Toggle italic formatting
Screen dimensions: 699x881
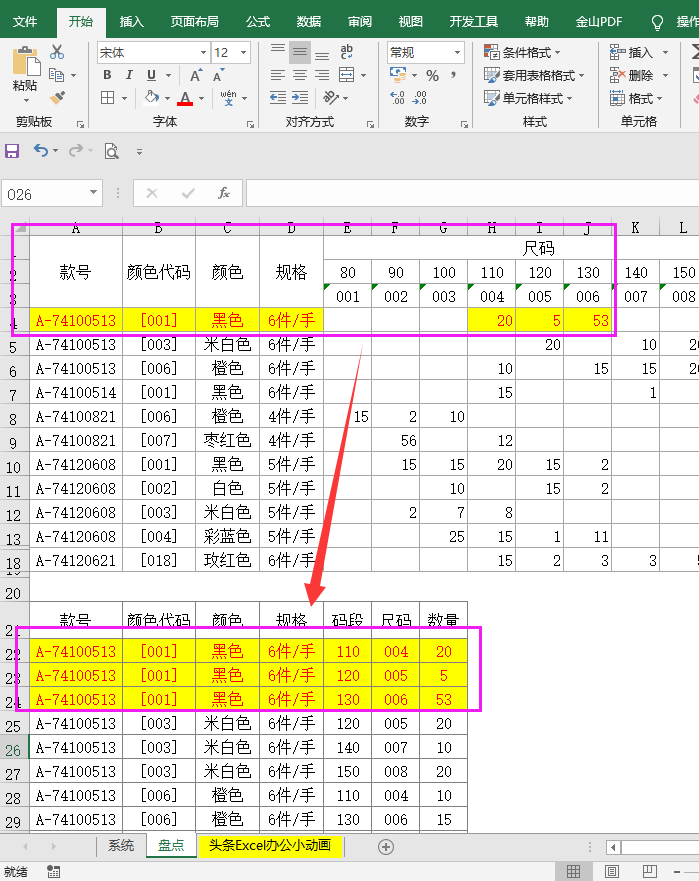[x=129, y=75]
